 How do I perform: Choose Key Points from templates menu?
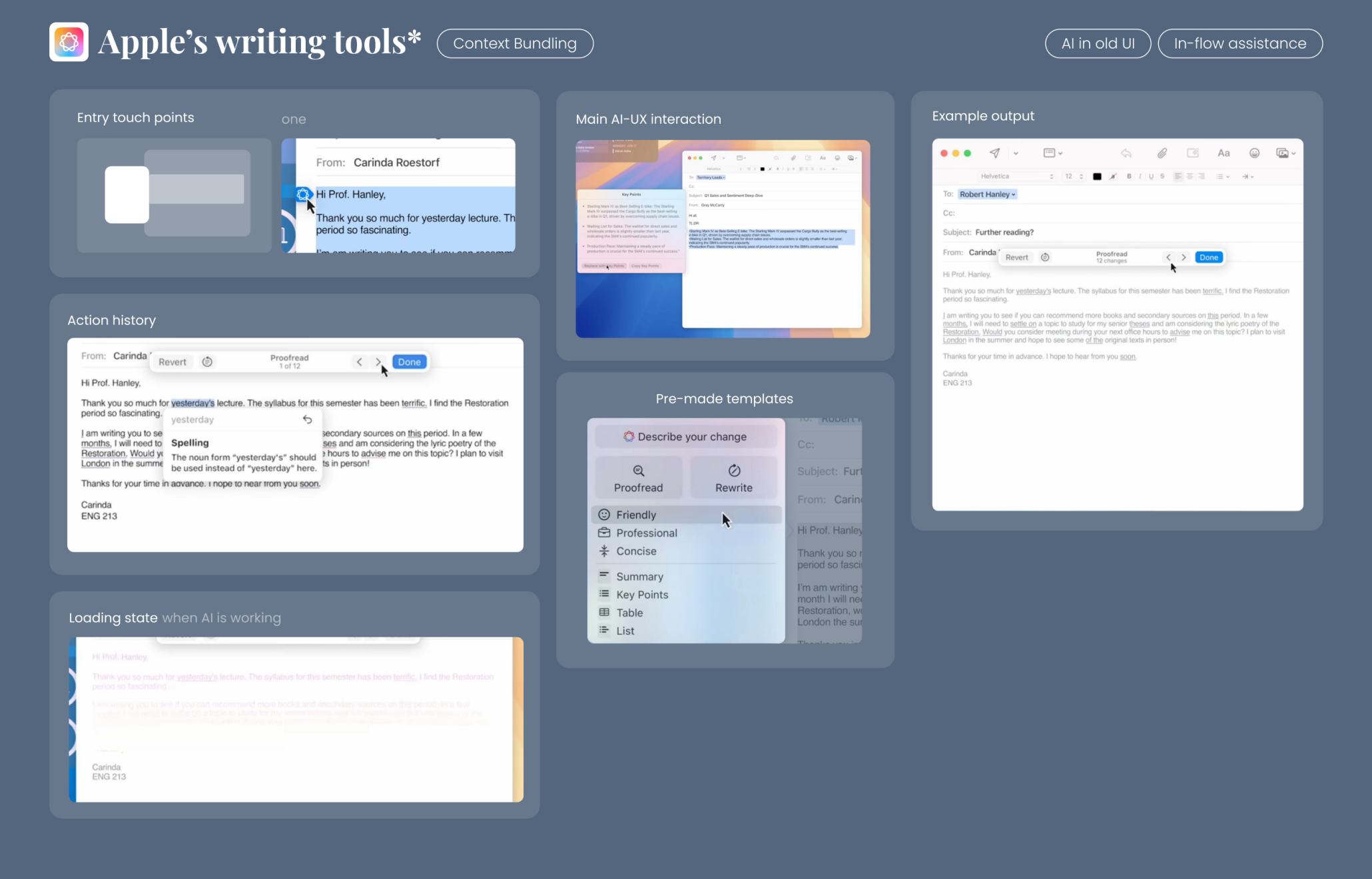(x=641, y=595)
